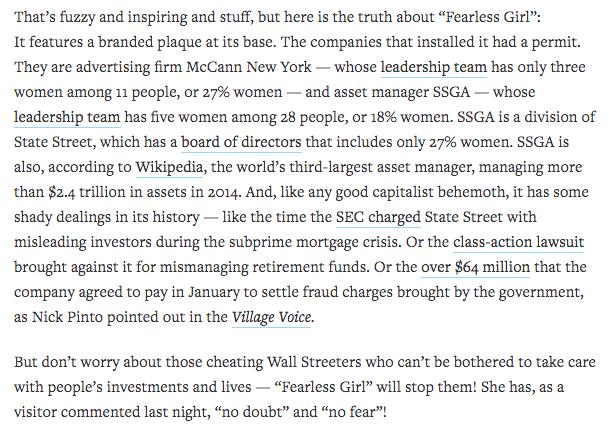609x433 pixels.
Task: Click the words "McCann New York"
Action: coord(249,67)
